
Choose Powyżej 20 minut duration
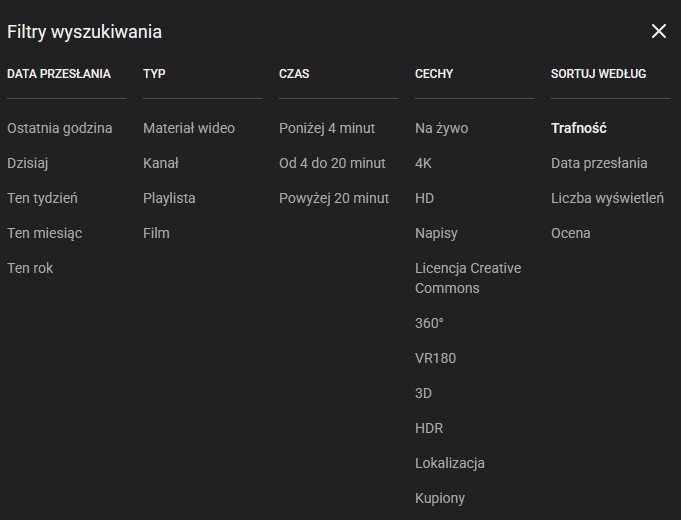pyautogui.click(x=334, y=198)
